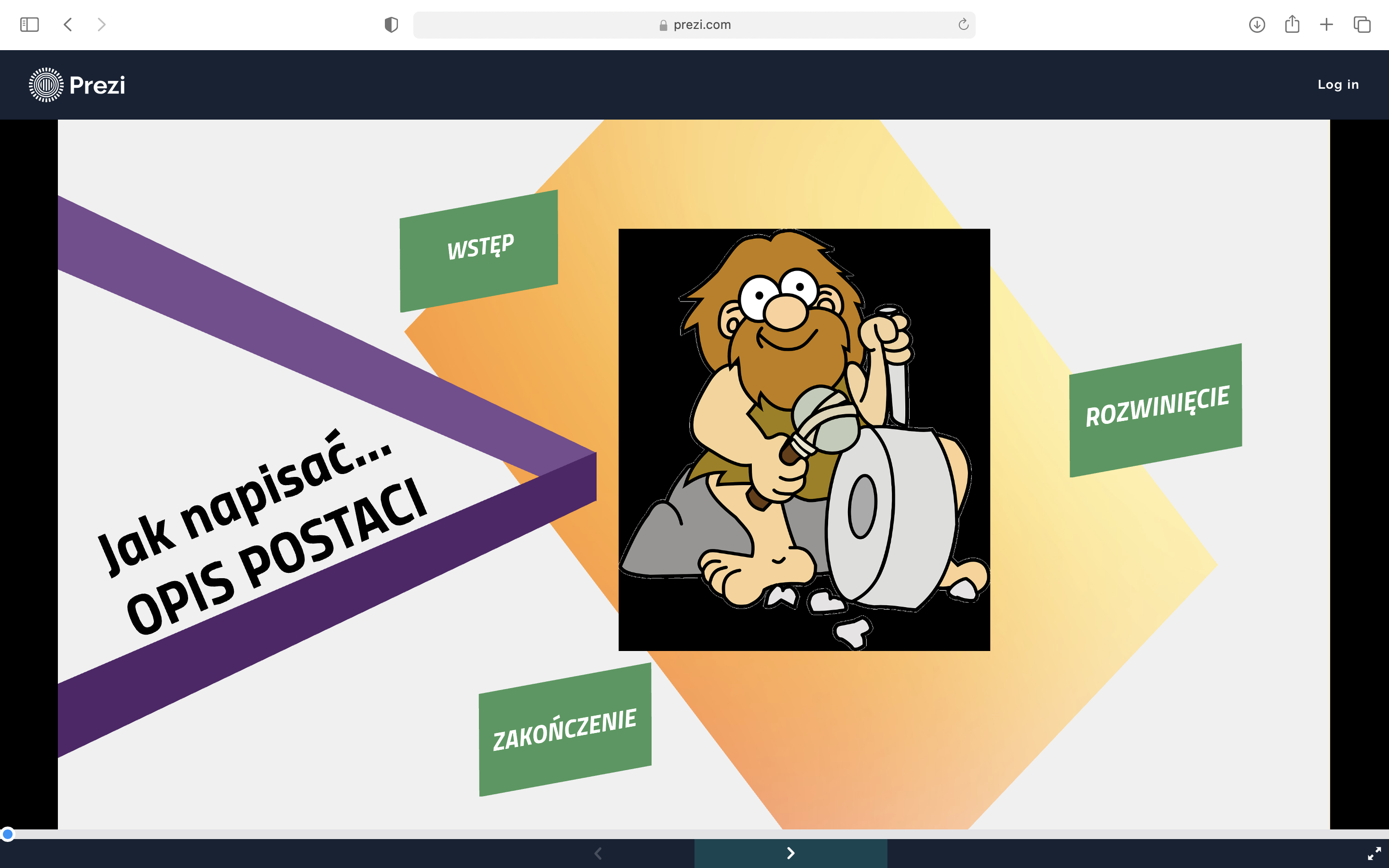Screen dimensions: 1389x868
Task: Reload the prezi.com page
Action: coord(963,25)
